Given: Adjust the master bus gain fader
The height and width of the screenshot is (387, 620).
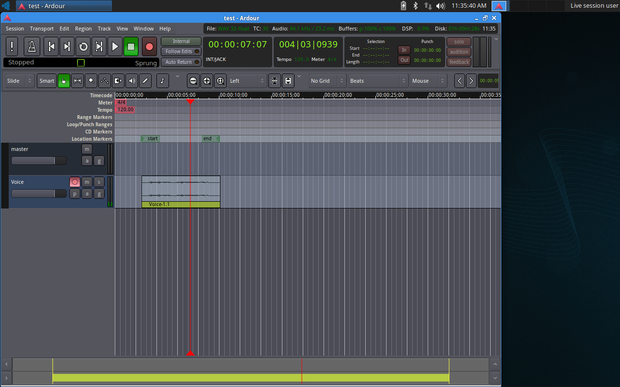Looking at the screenshot, I should click(x=39, y=160).
